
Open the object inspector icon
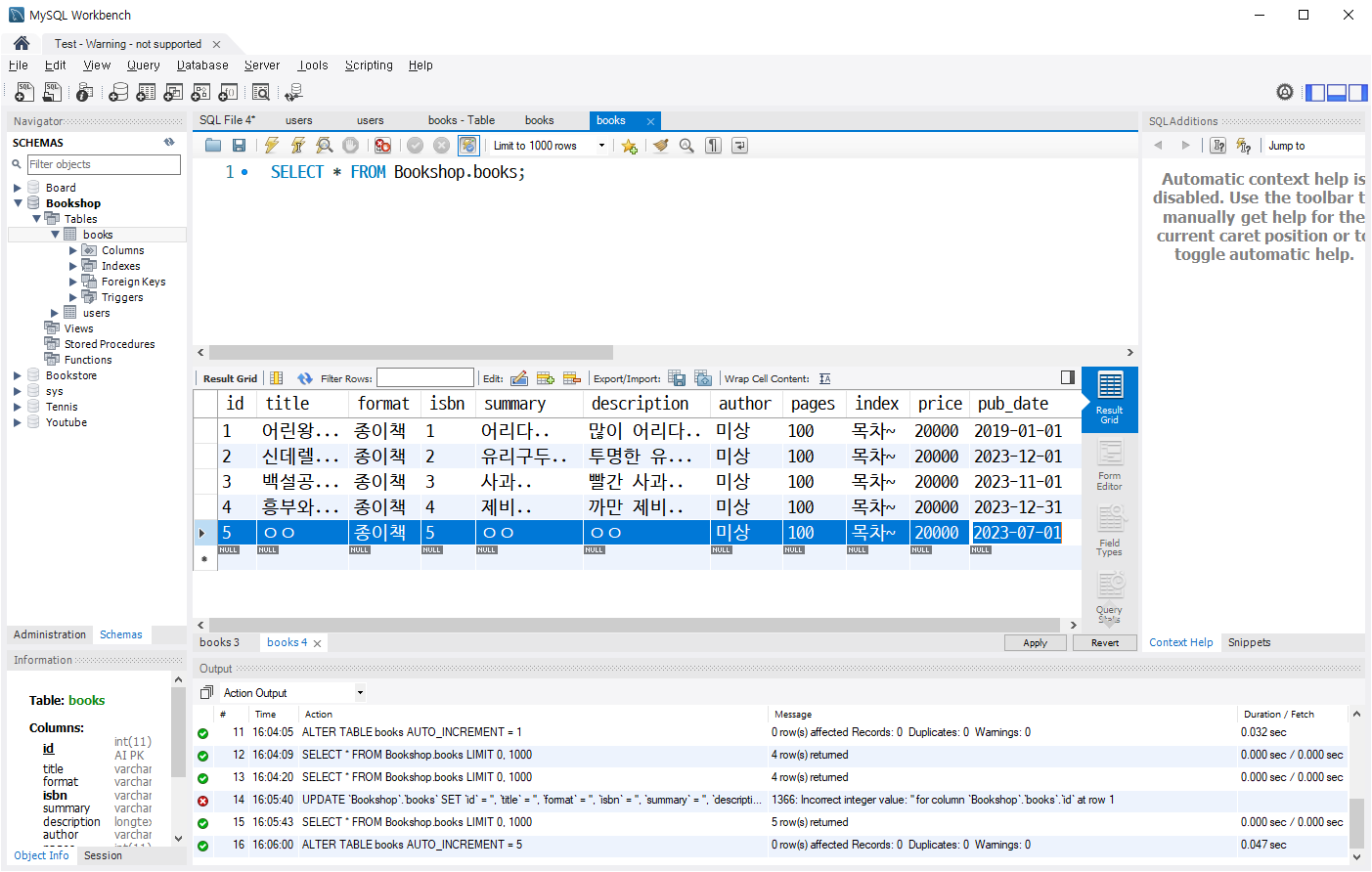[85, 92]
